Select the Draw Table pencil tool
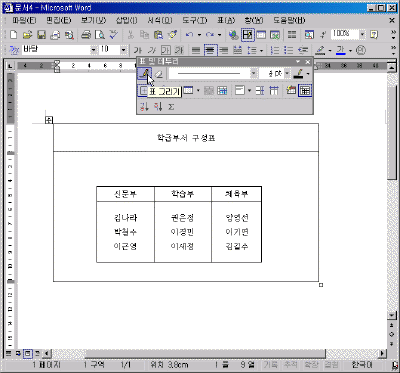The width and height of the screenshot is (400, 373). tap(144, 74)
